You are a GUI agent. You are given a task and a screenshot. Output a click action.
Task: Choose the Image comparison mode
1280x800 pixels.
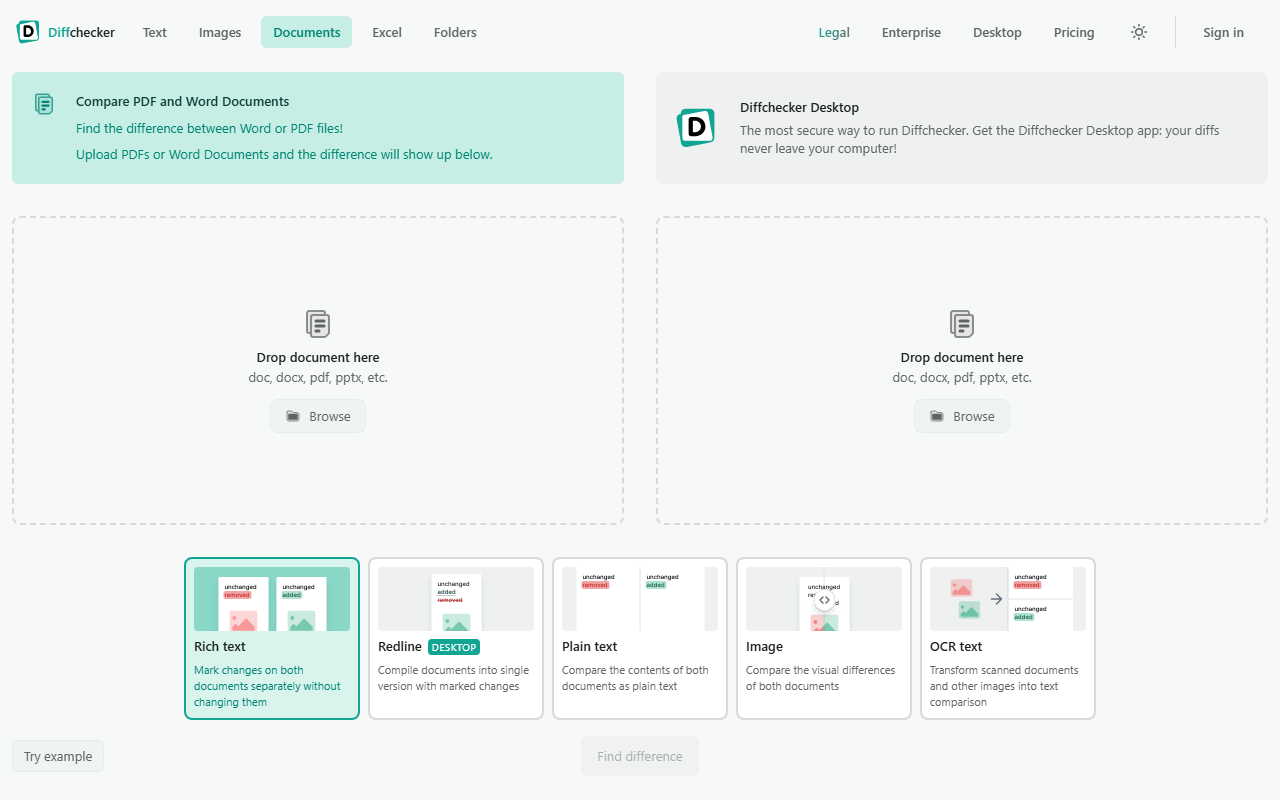pos(824,638)
